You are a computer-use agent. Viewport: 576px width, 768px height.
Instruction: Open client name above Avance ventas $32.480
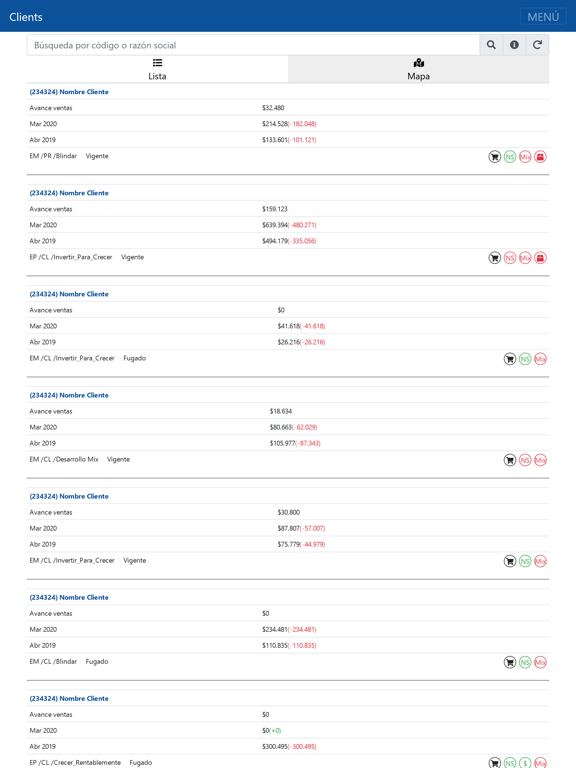click(69, 92)
